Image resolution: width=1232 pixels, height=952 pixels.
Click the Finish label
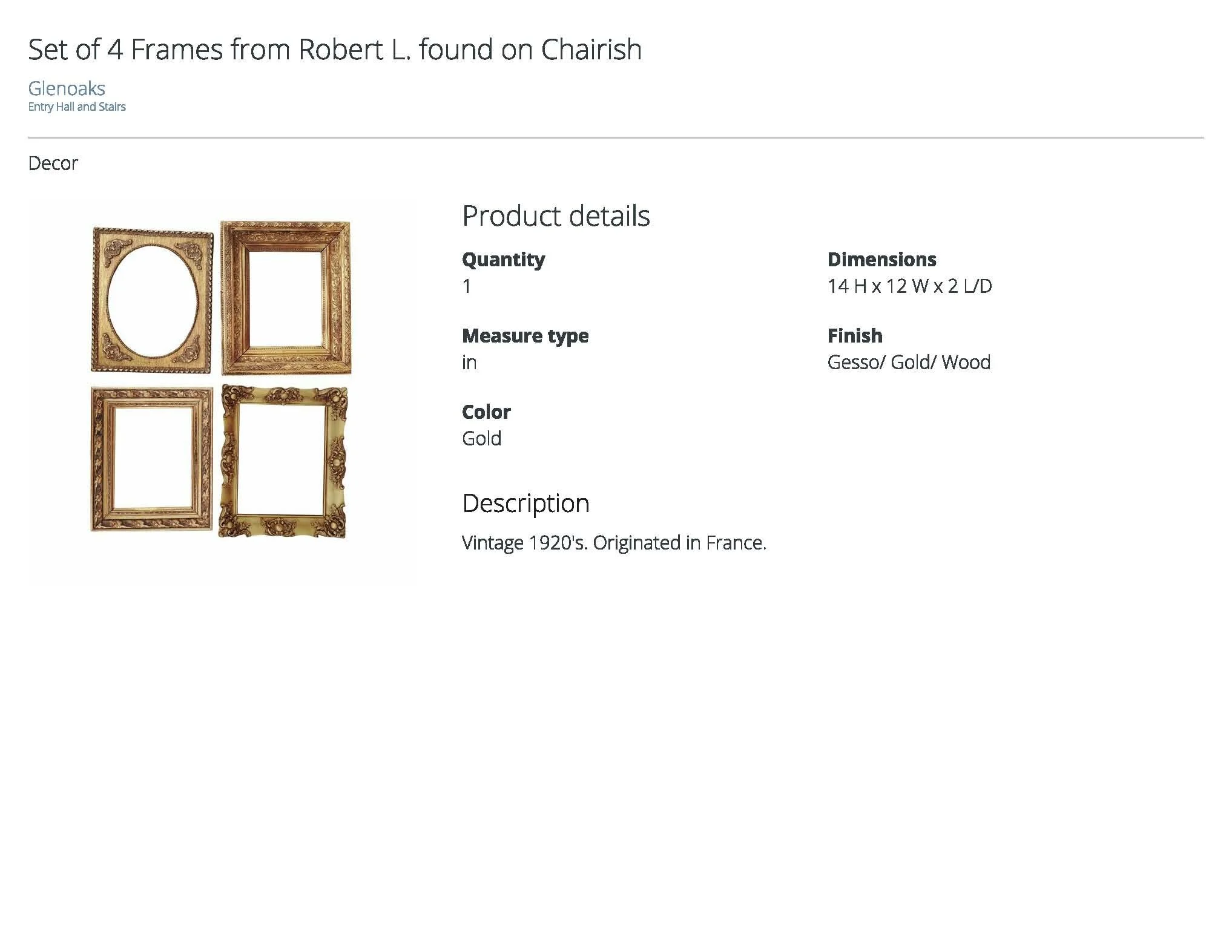[x=855, y=336]
